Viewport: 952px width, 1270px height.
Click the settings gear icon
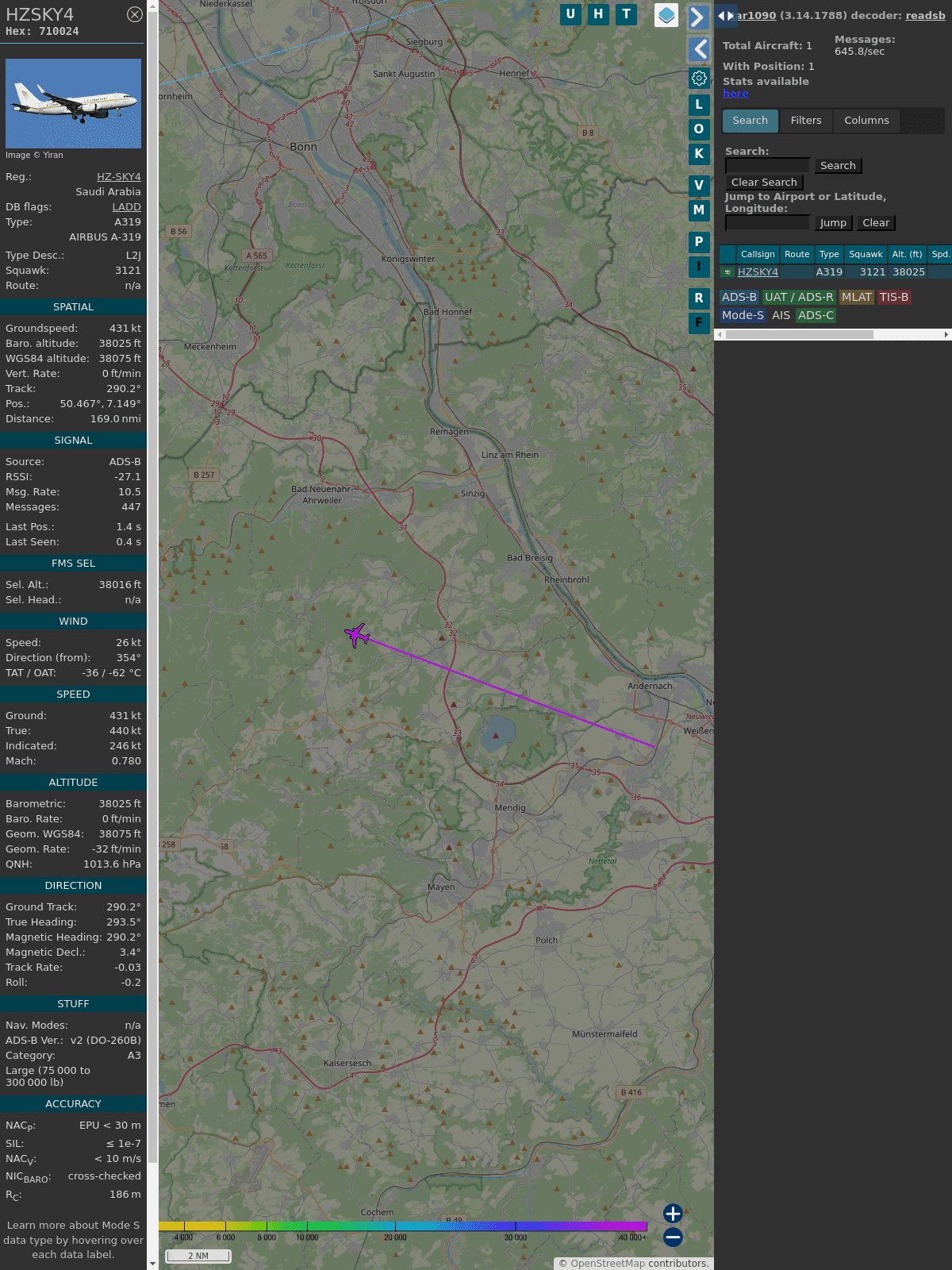tap(699, 78)
